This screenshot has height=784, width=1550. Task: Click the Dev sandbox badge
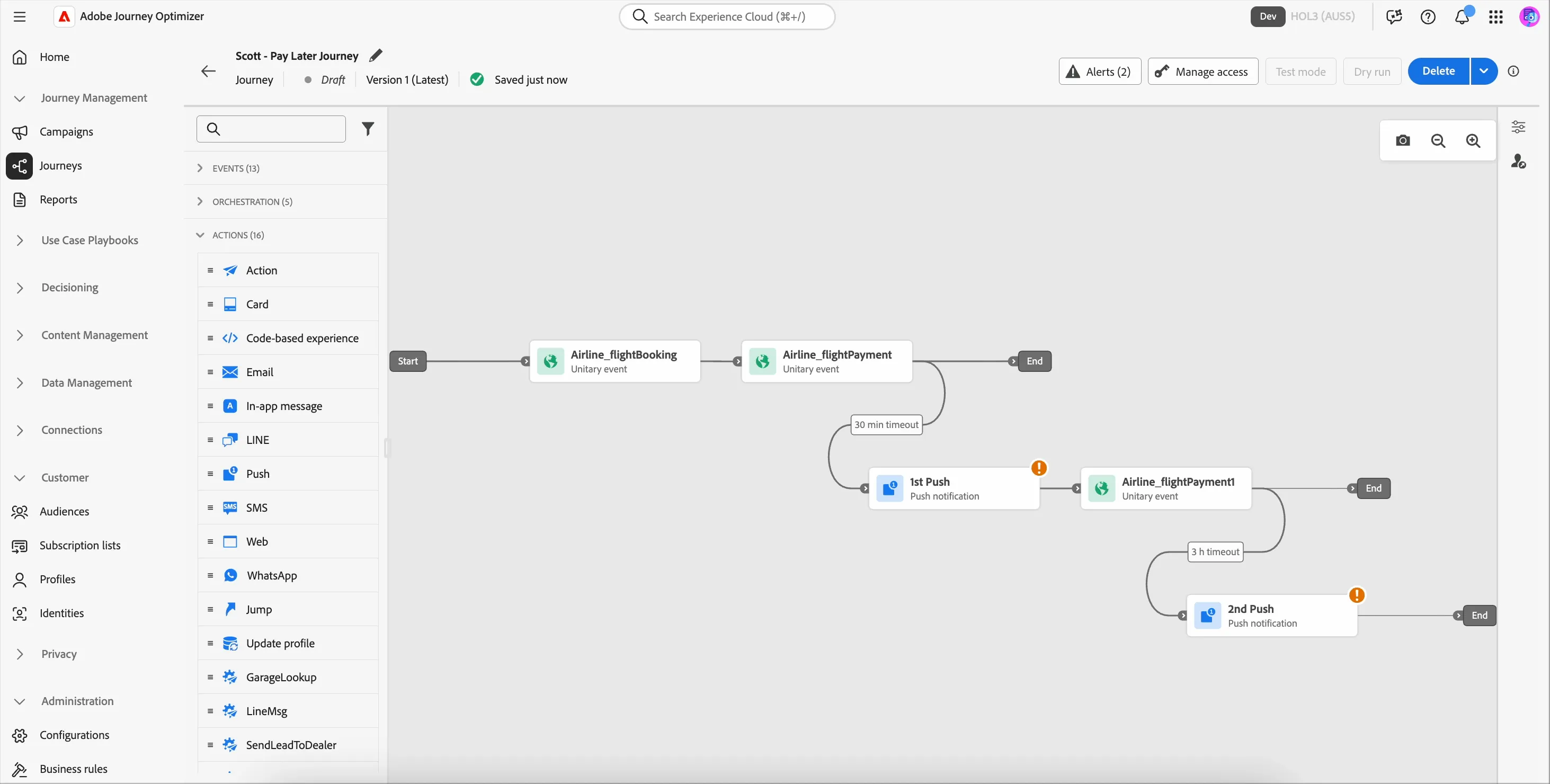(1267, 16)
